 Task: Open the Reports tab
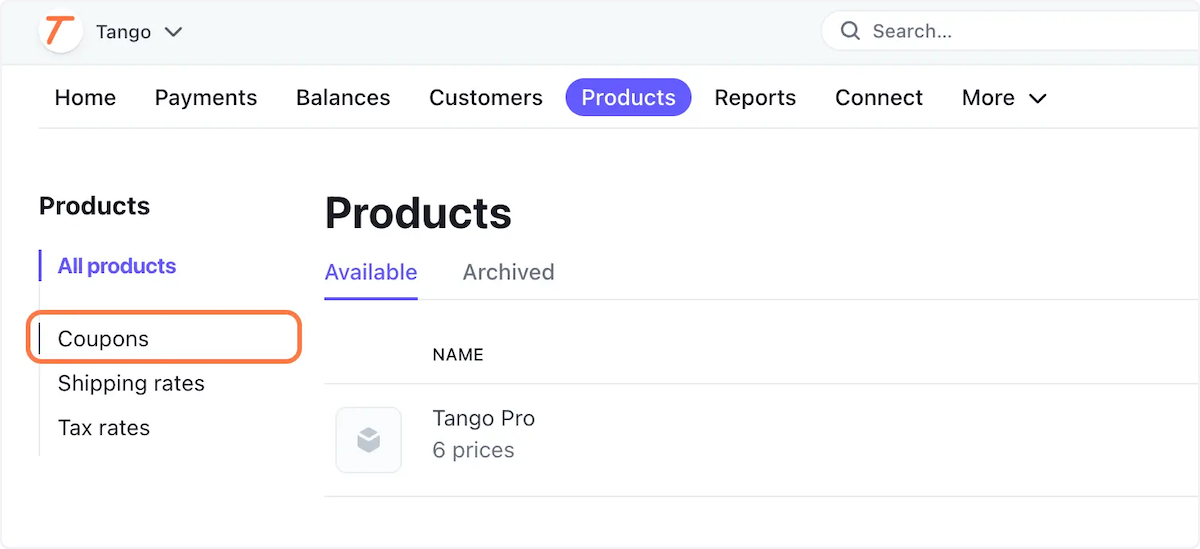click(755, 97)
